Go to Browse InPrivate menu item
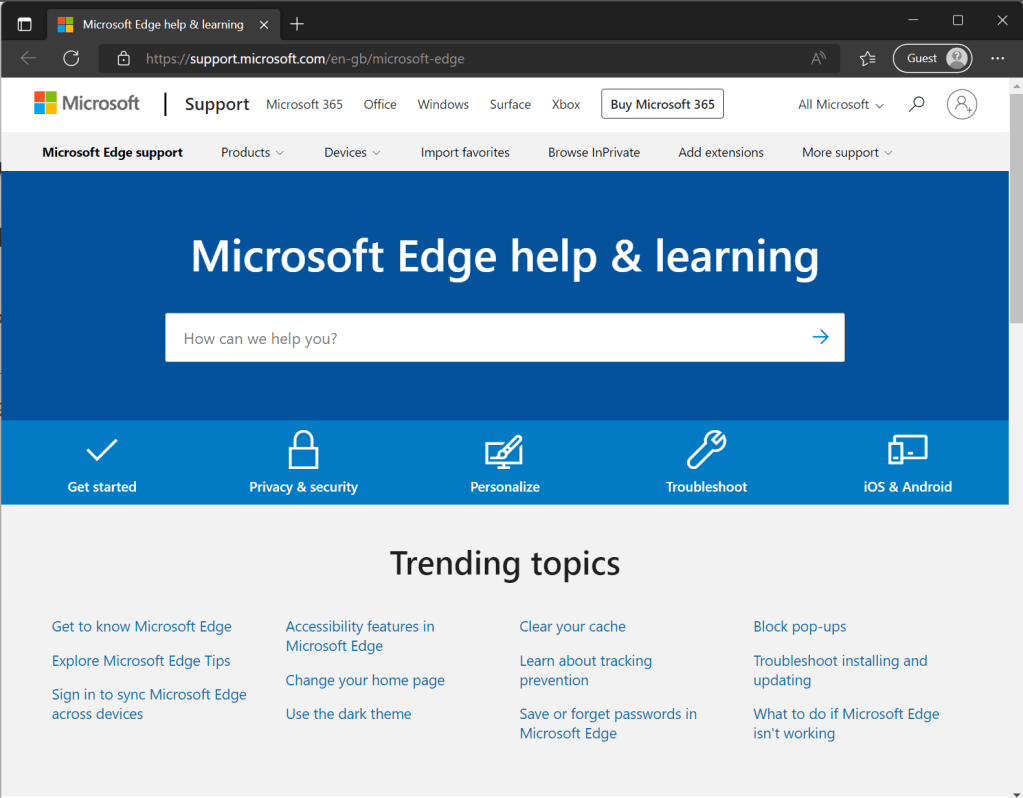The width and height of the screenshot is (1023, 798). pyautogui.click(x=594, y=153)
